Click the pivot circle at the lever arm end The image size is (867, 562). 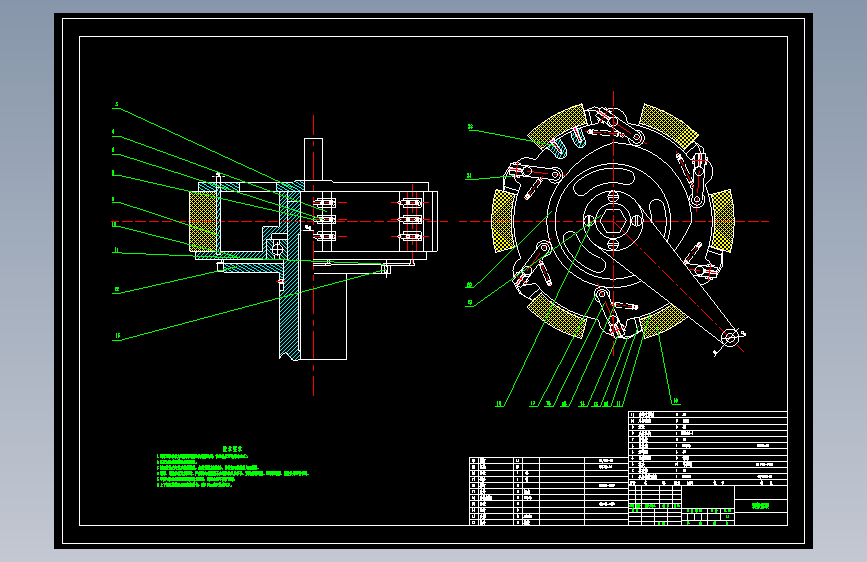click(x=730, y=337)
